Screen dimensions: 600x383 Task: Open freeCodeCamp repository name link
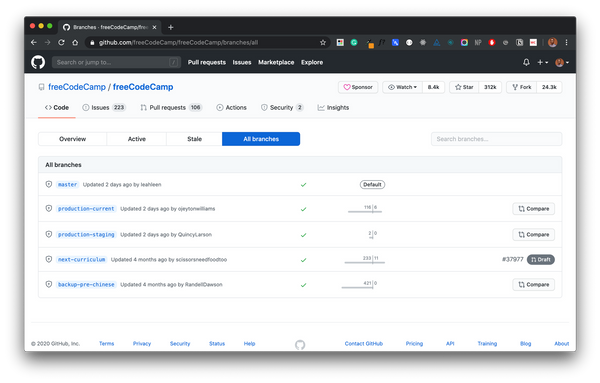[x=143, y=87]
